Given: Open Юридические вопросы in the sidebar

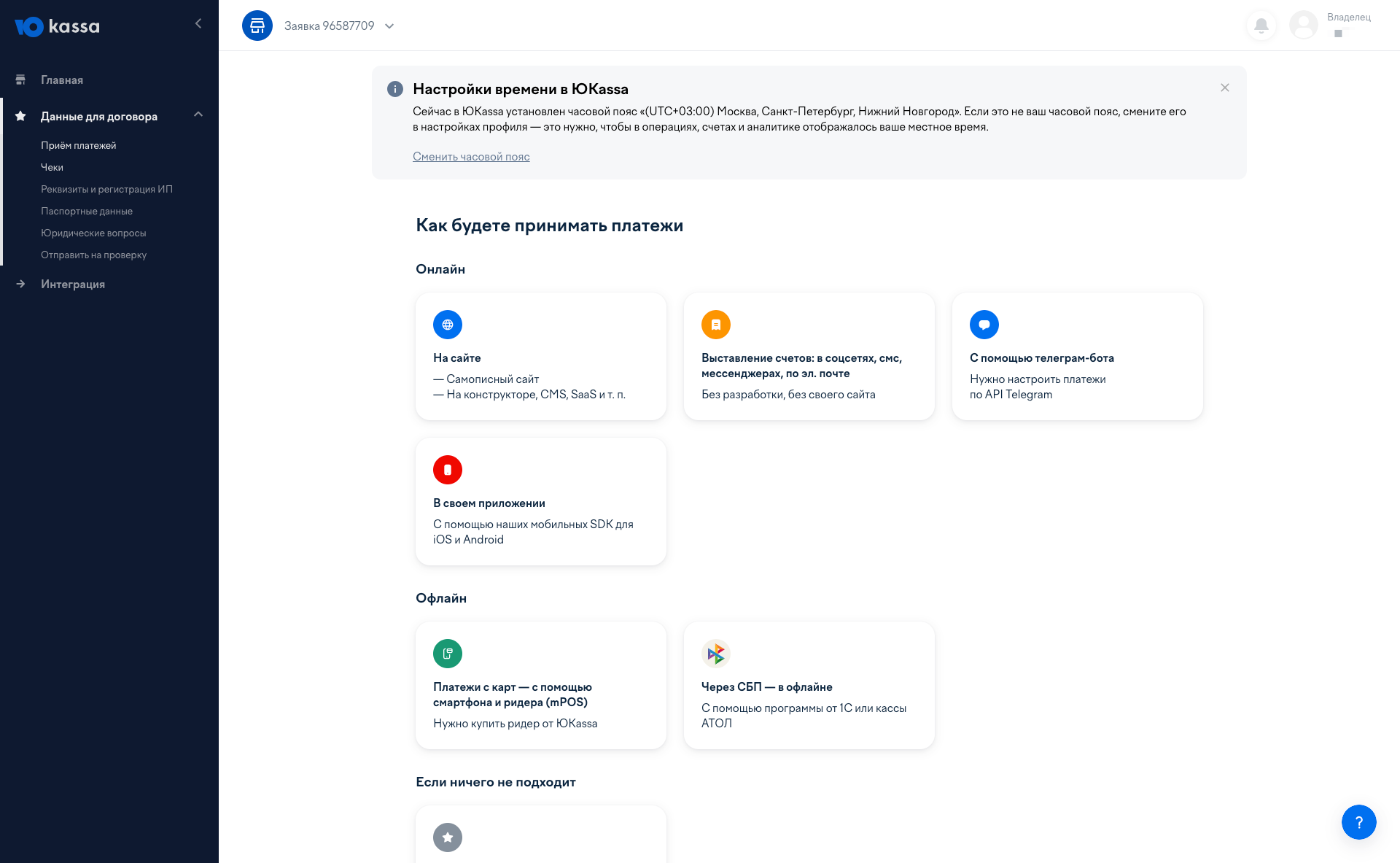Looking at the screenshot, I should [93, 233].
